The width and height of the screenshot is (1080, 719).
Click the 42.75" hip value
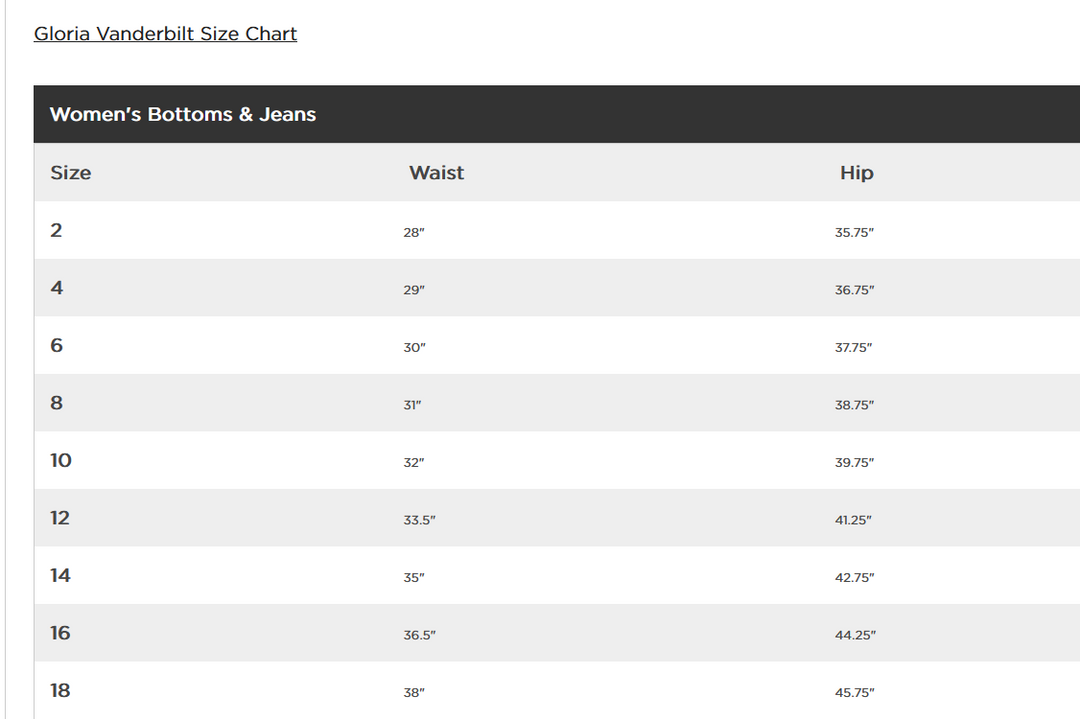854,578
